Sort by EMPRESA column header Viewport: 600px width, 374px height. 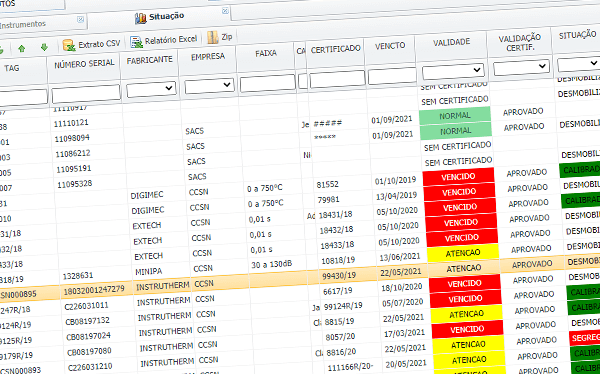(x=208, y=57)
